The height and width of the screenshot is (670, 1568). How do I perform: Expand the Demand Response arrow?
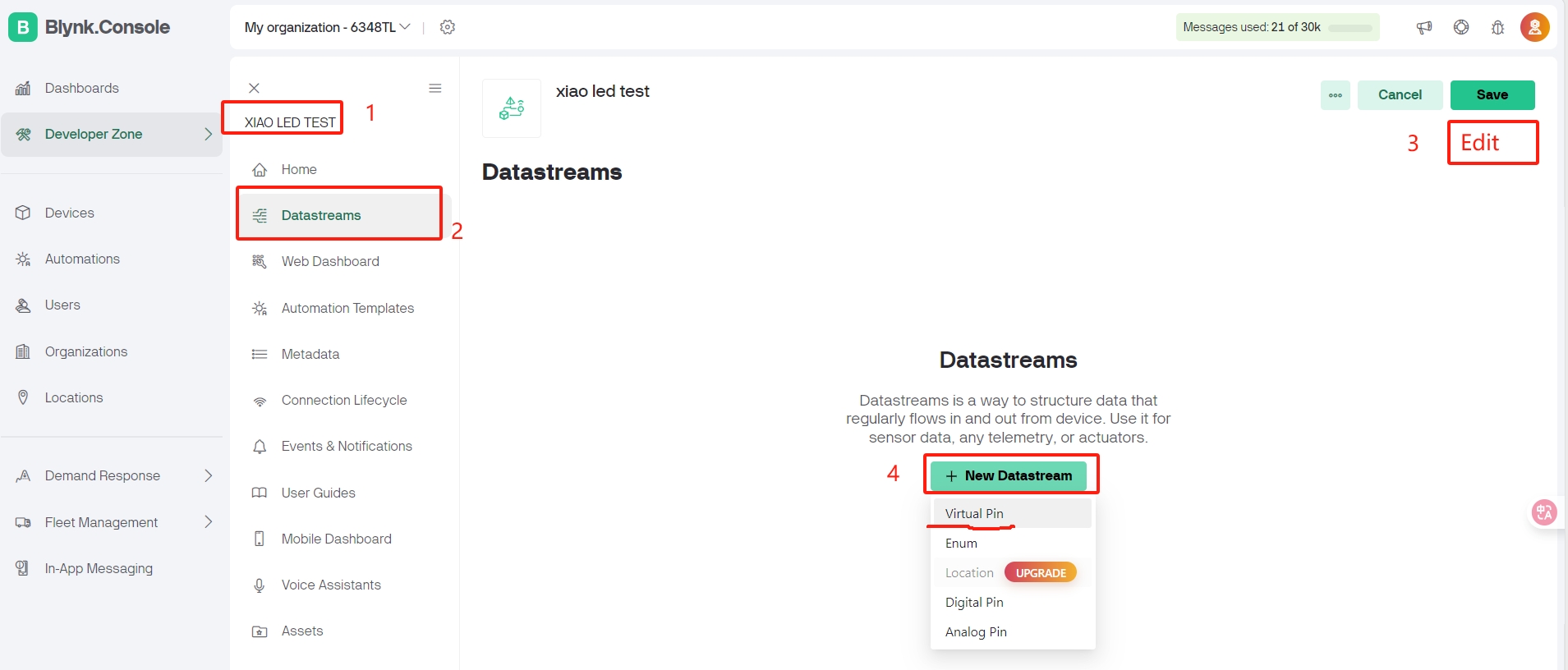(x=208, y=475)
